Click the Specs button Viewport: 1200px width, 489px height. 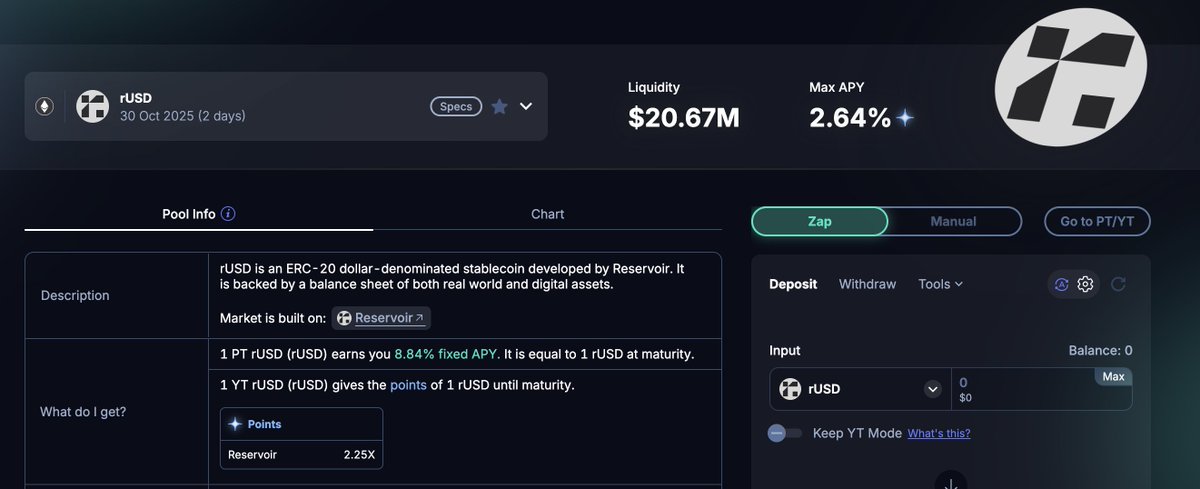[x=456, y=106]
